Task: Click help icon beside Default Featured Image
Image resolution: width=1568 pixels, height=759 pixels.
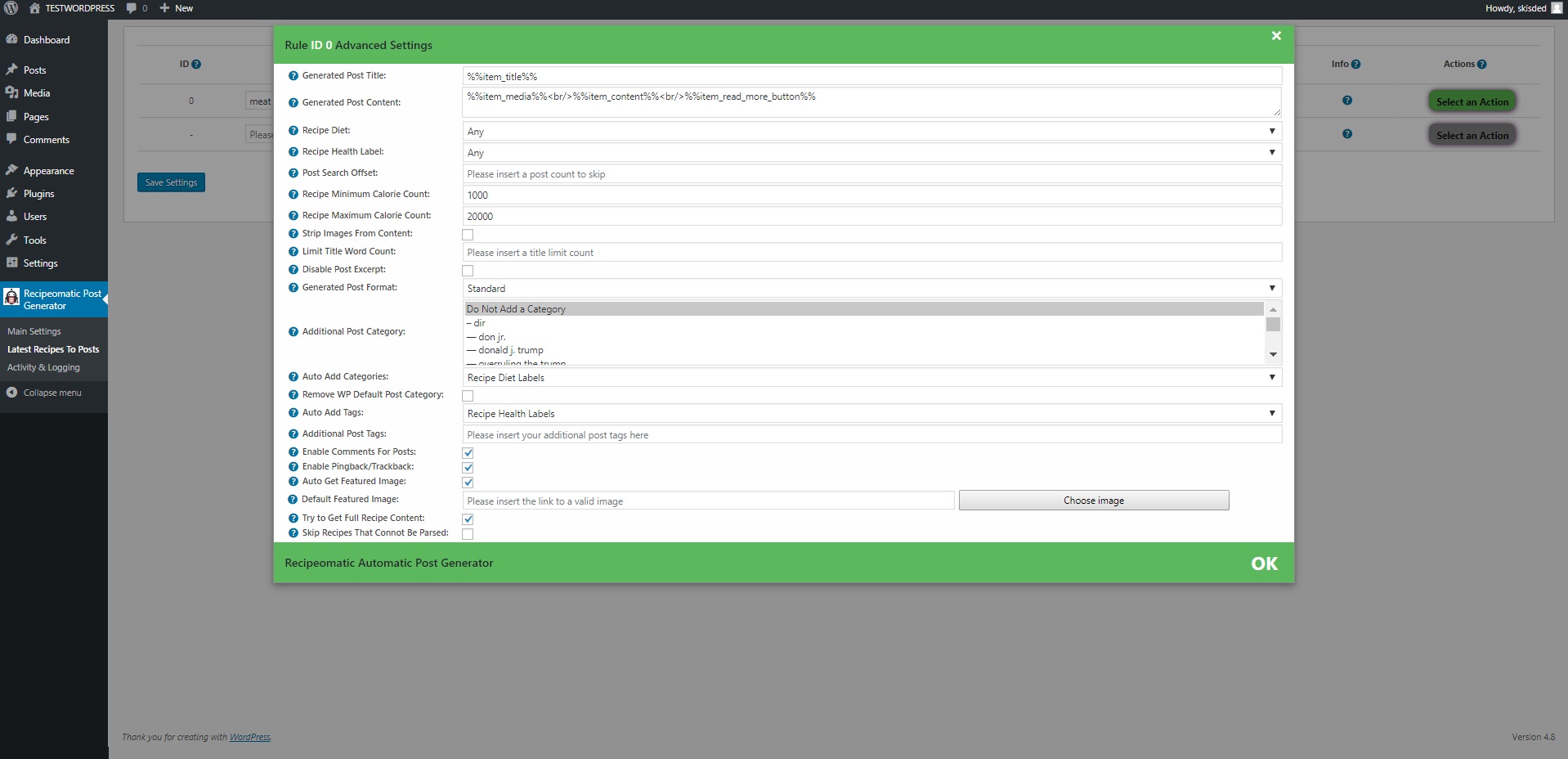Action: tap(293, 500)
